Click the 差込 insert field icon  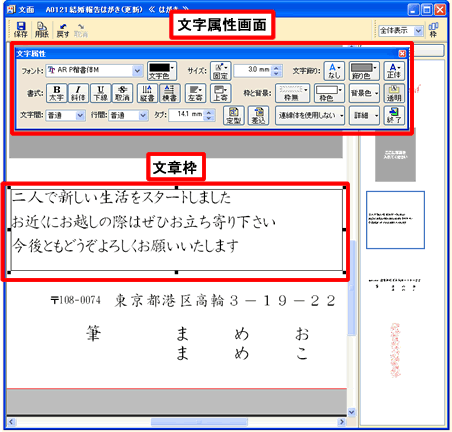pos(258,115)
